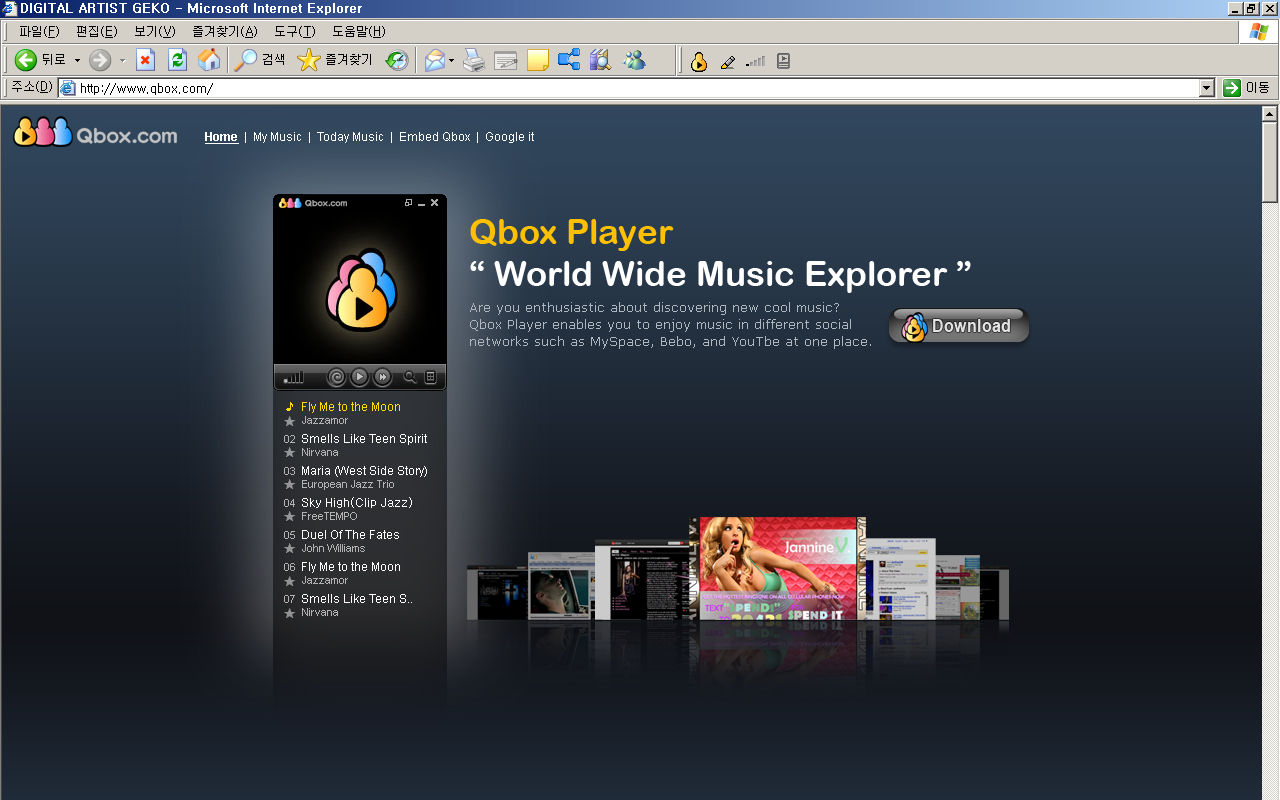This screenshot has width=1280, height=800.
Task: Select track 05 Duel Of The Fates
Action: pyautogui.click(x=350, y=535)
